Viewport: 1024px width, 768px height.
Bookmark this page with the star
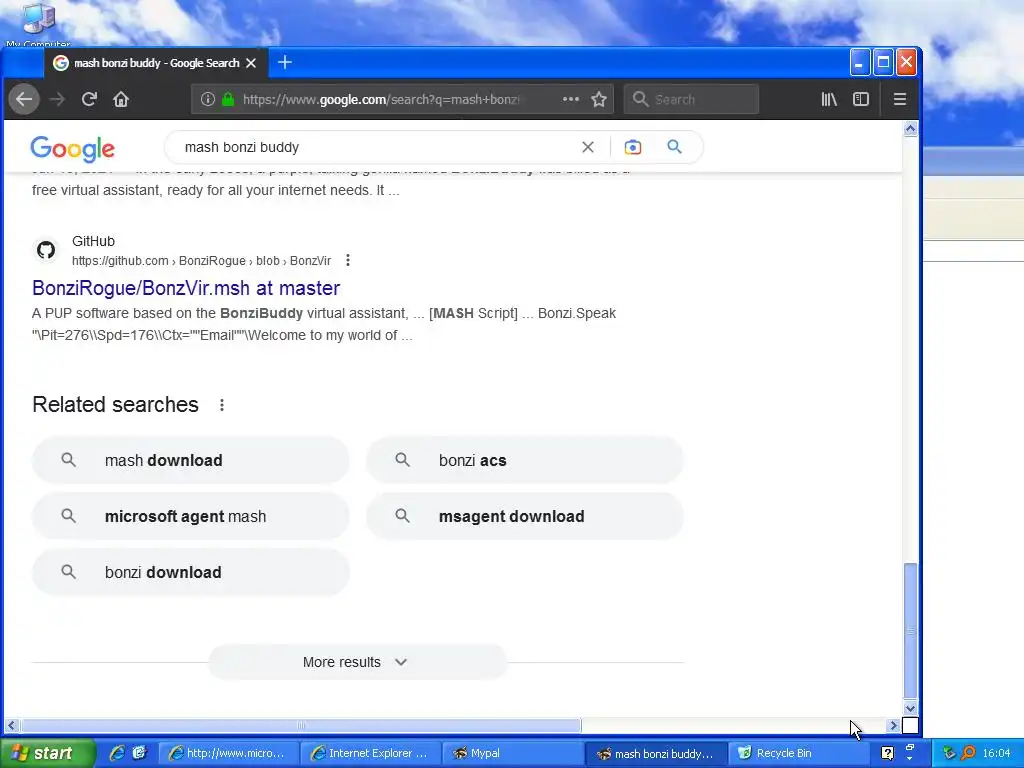[x=599, y=99]
